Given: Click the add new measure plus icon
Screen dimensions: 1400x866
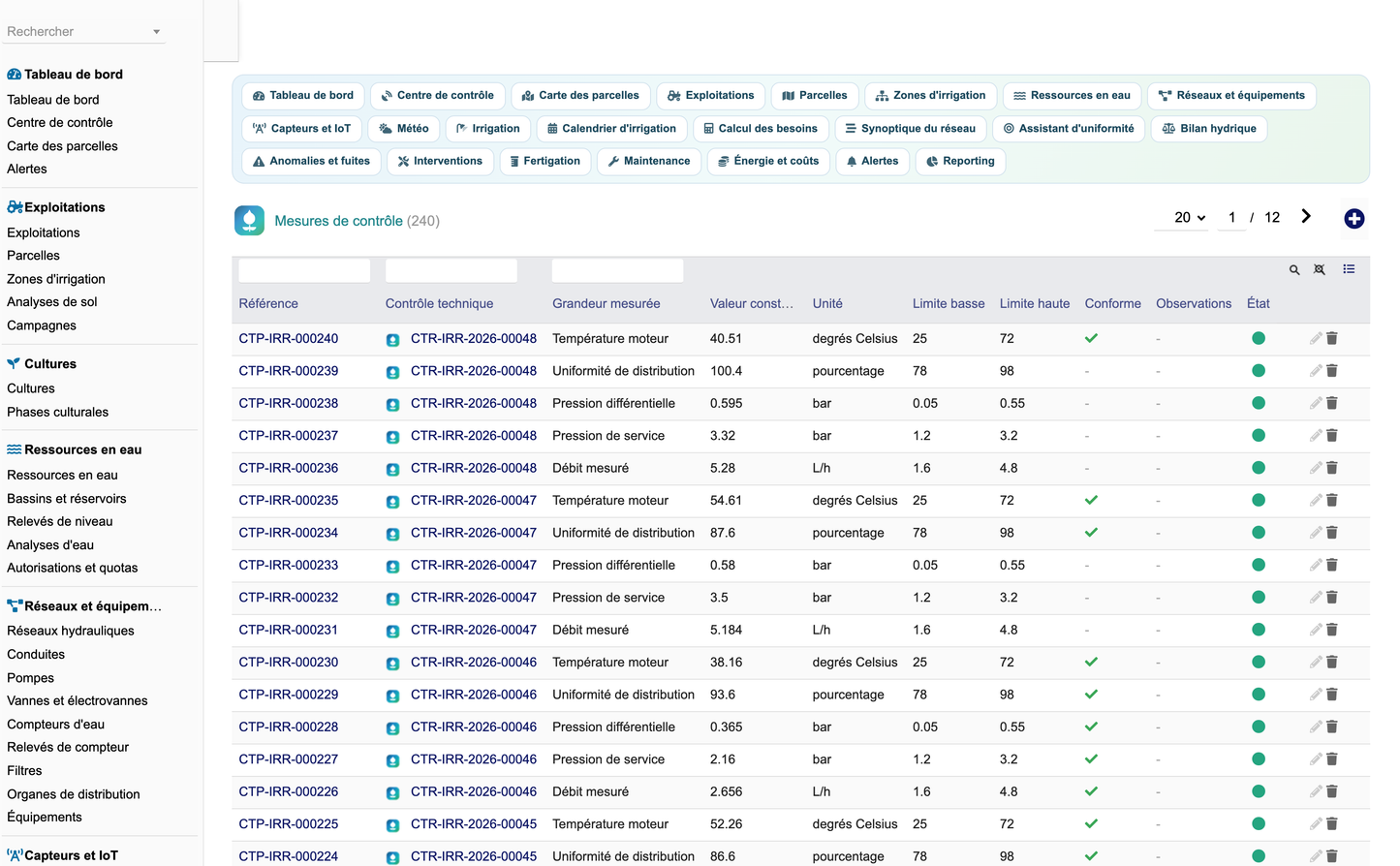Looking at the screenshot, I should pos(1354,219).
